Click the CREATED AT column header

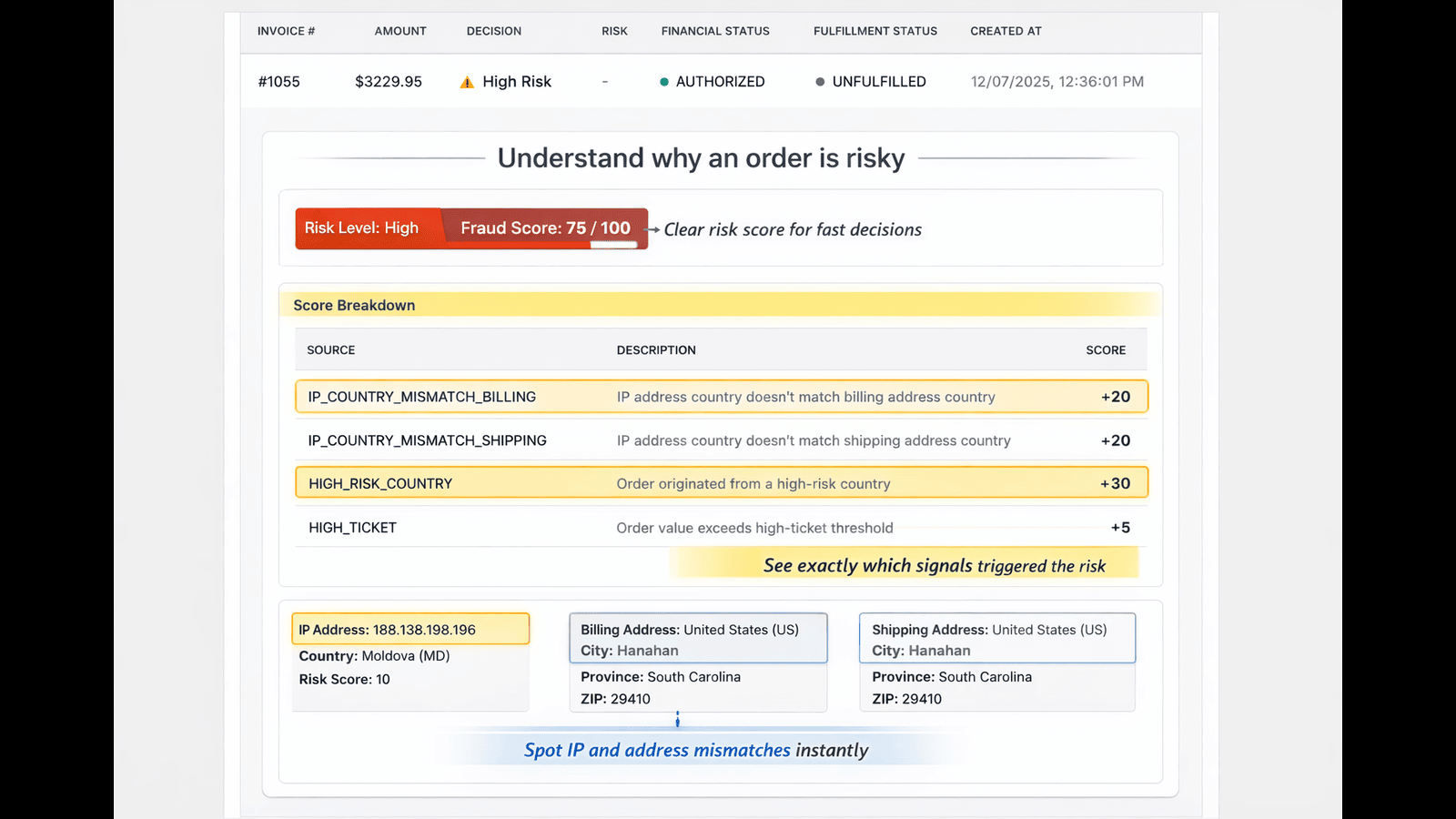[1006, 30]
